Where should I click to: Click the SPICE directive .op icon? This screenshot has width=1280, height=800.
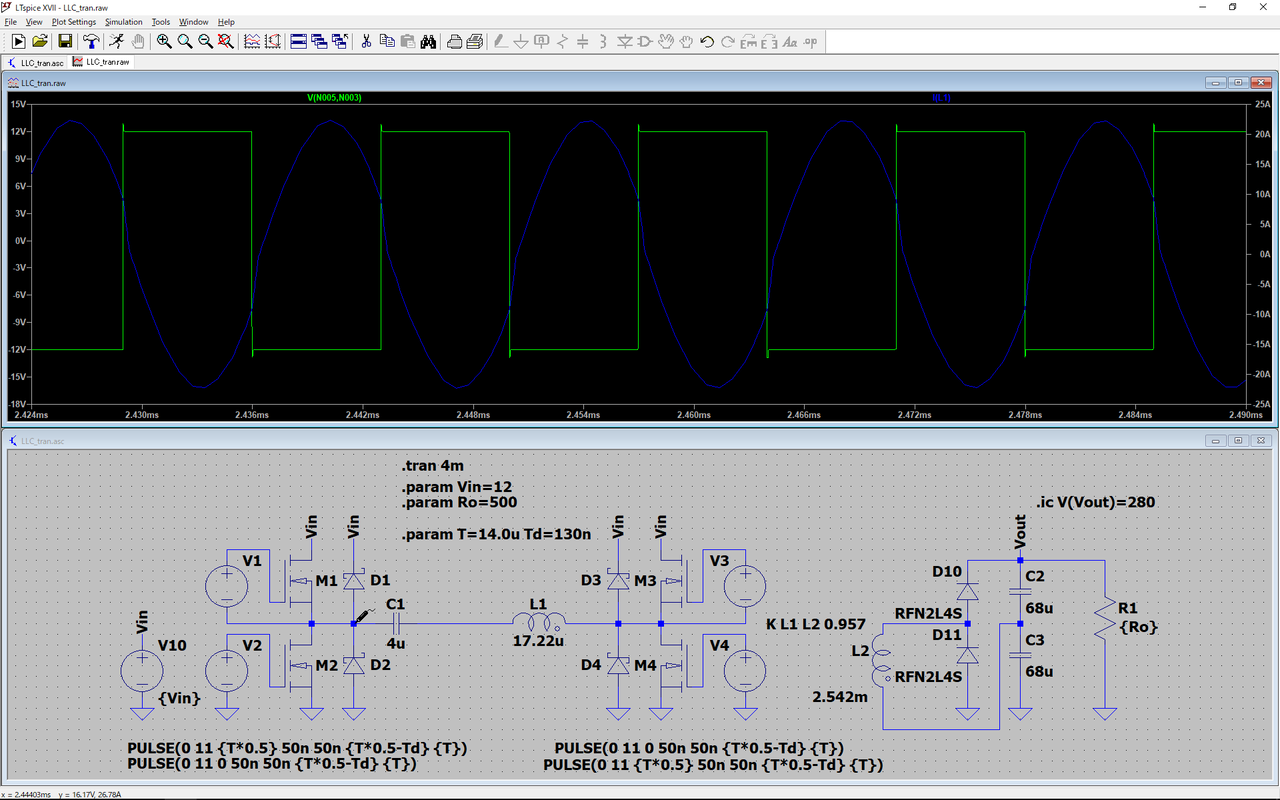[810, 41]
